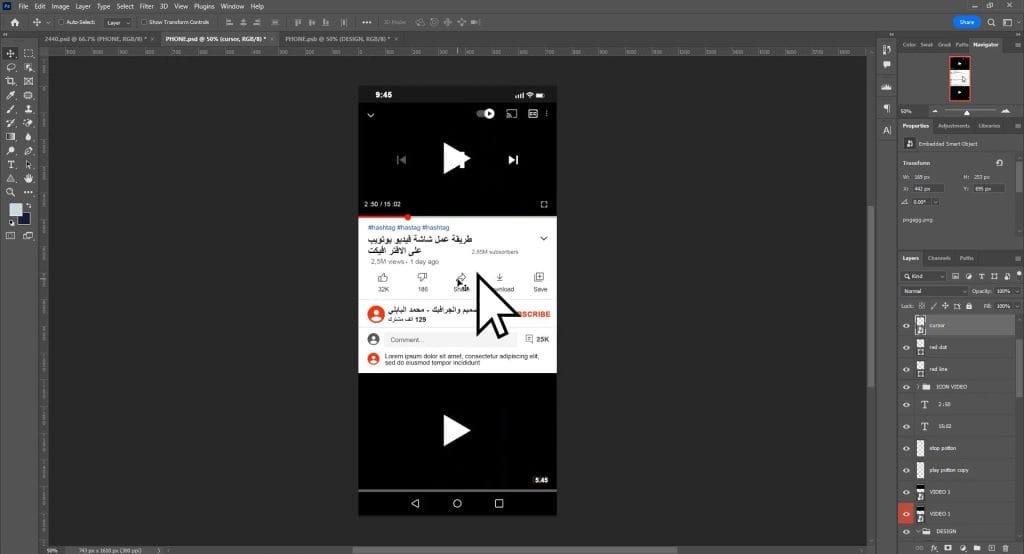Filter layers for type layers
Screen dimensions: 1024x554
[982, 276]
